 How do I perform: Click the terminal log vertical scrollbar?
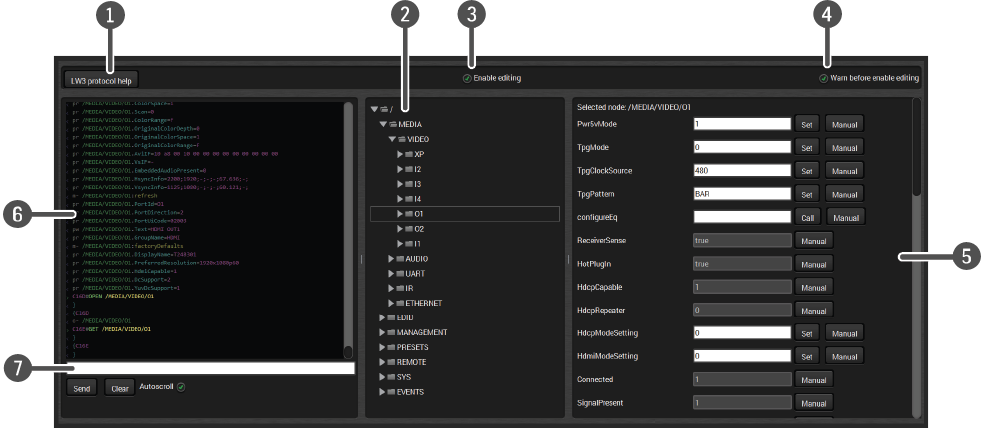click(x=348, y=230)
